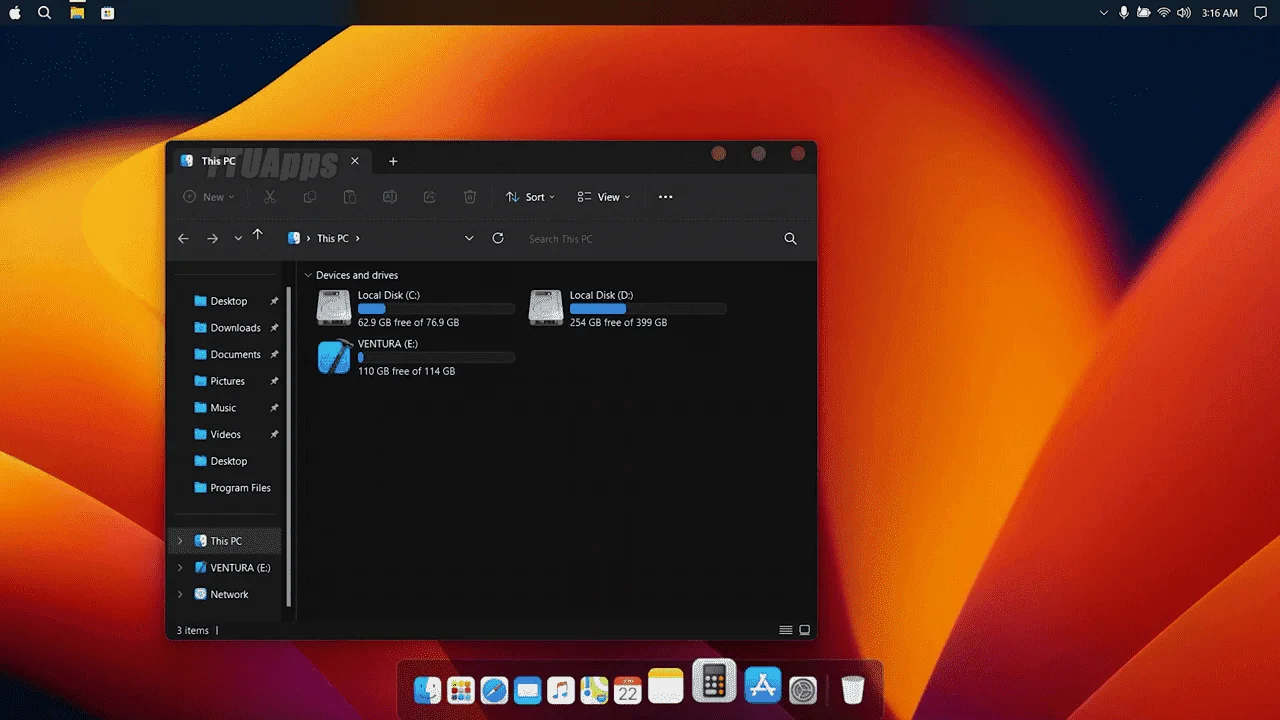
Task: Open Music app in the dock
Action: [561, 690]
